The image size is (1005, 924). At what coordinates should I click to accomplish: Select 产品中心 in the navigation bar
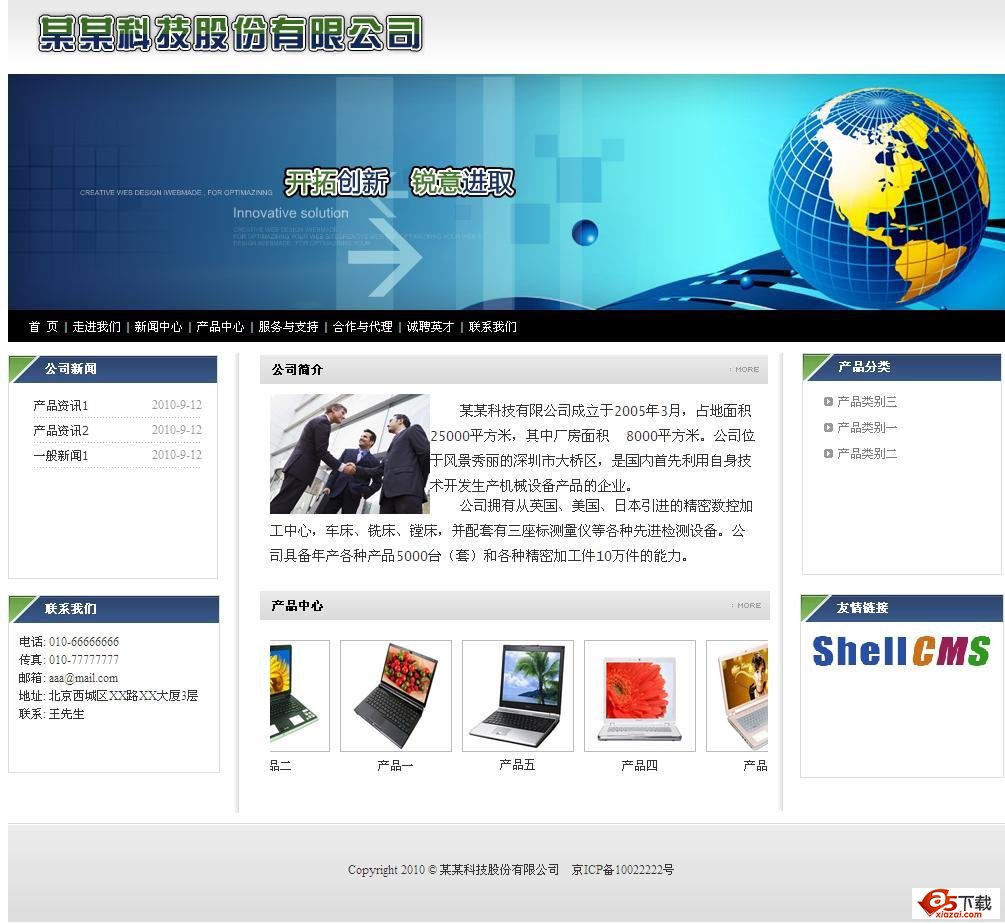tap(220, 327)
